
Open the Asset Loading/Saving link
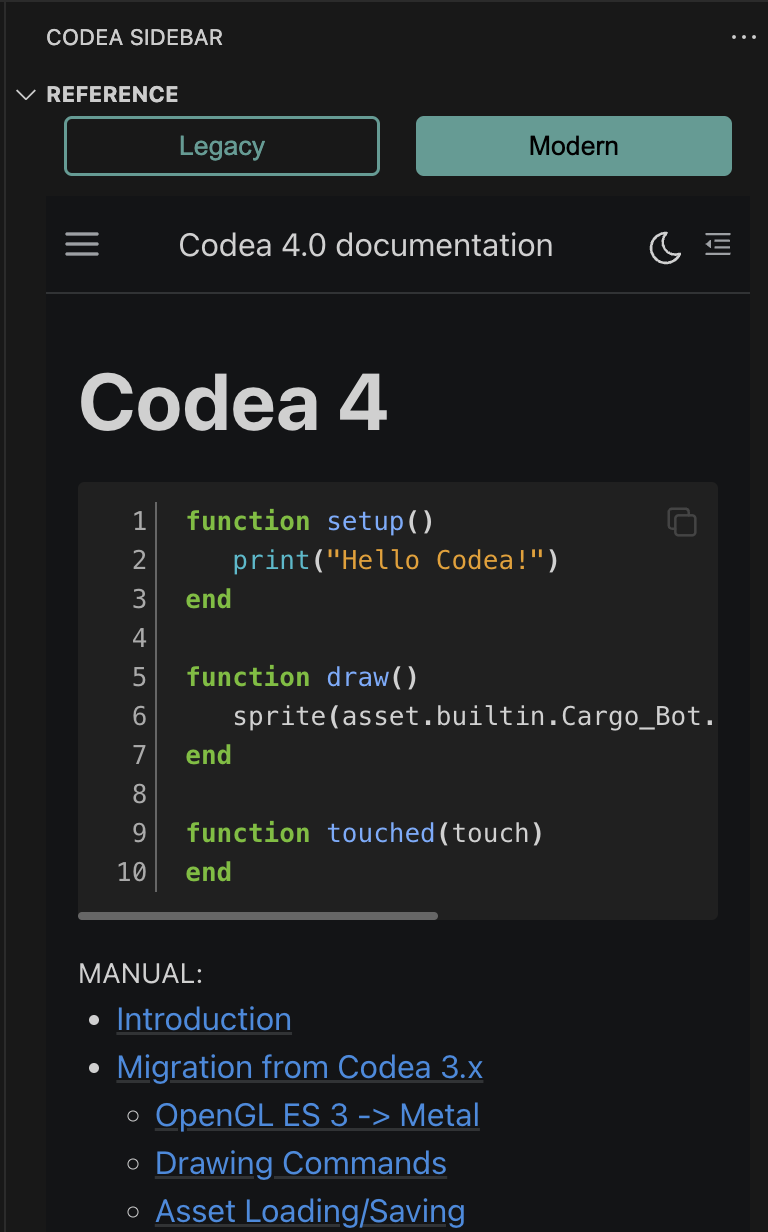311,1211
